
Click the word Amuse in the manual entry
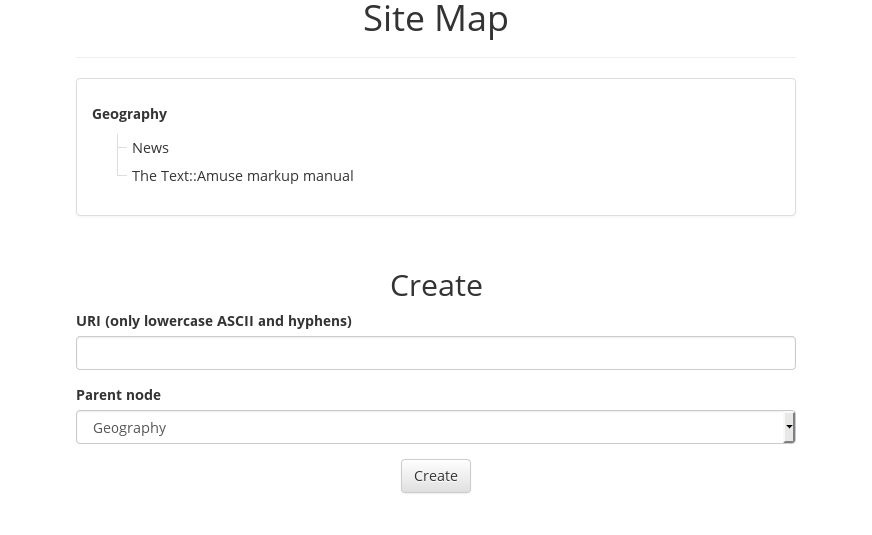coord(220,176)
